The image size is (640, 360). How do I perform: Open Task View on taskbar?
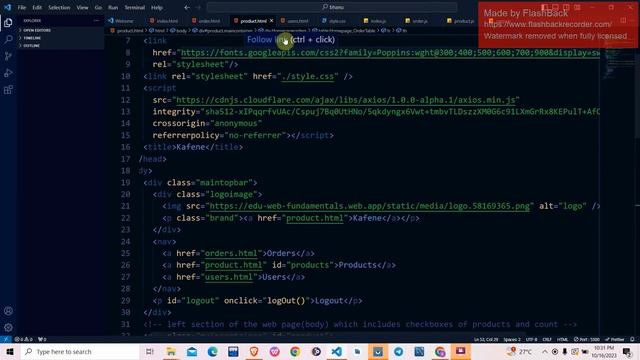149,351
